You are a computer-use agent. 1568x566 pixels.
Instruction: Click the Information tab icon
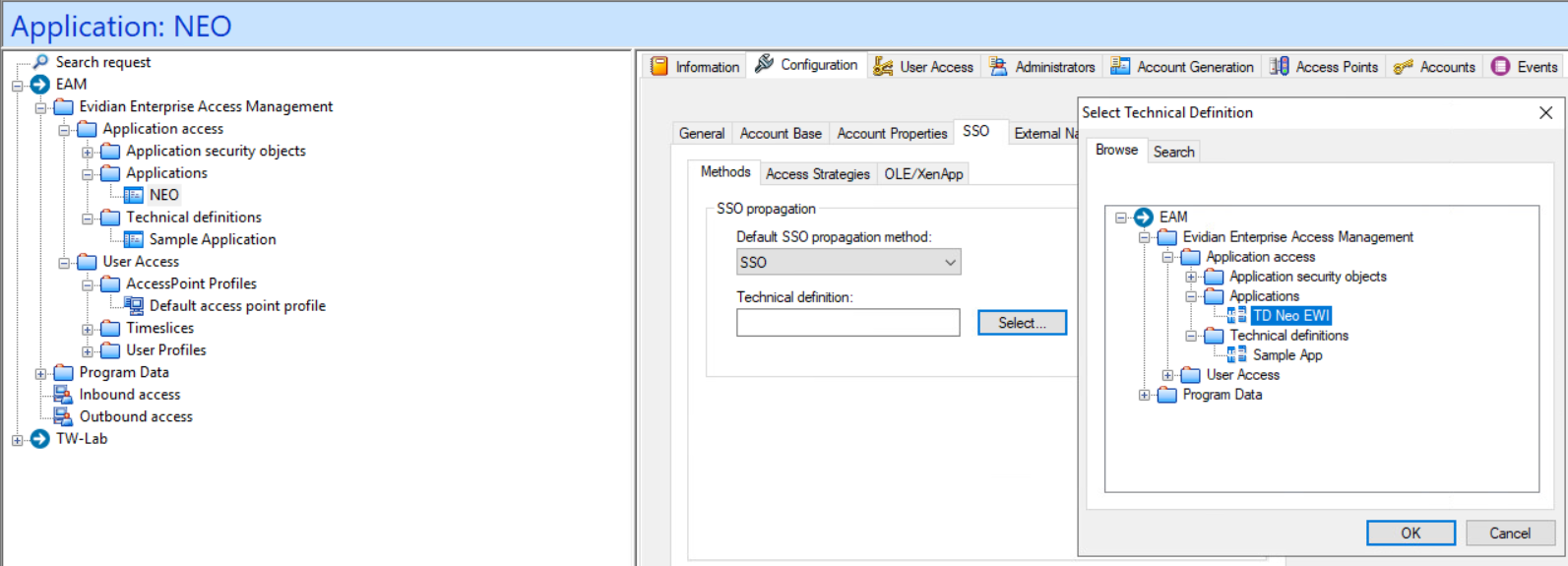click(659, 66)
